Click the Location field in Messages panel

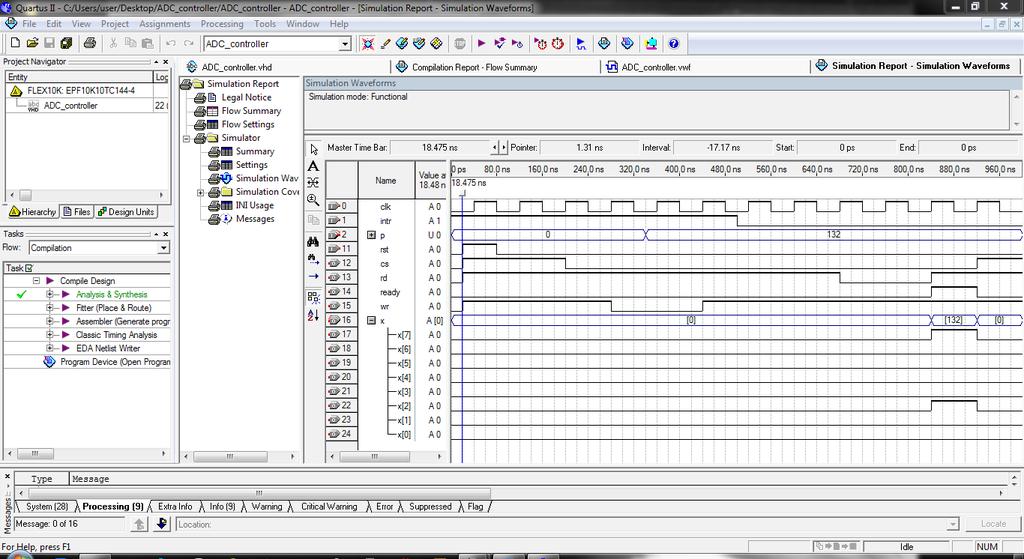568,524
